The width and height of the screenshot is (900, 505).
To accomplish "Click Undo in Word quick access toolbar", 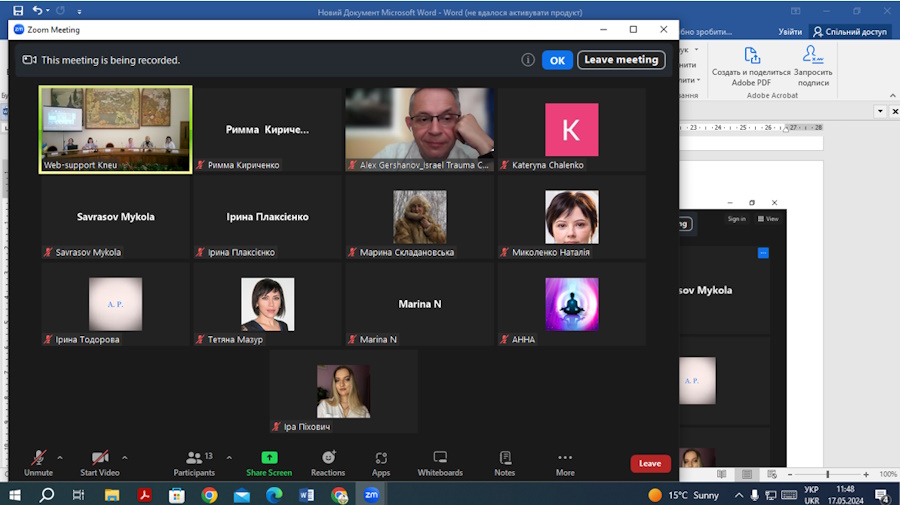I will (37, 10).
